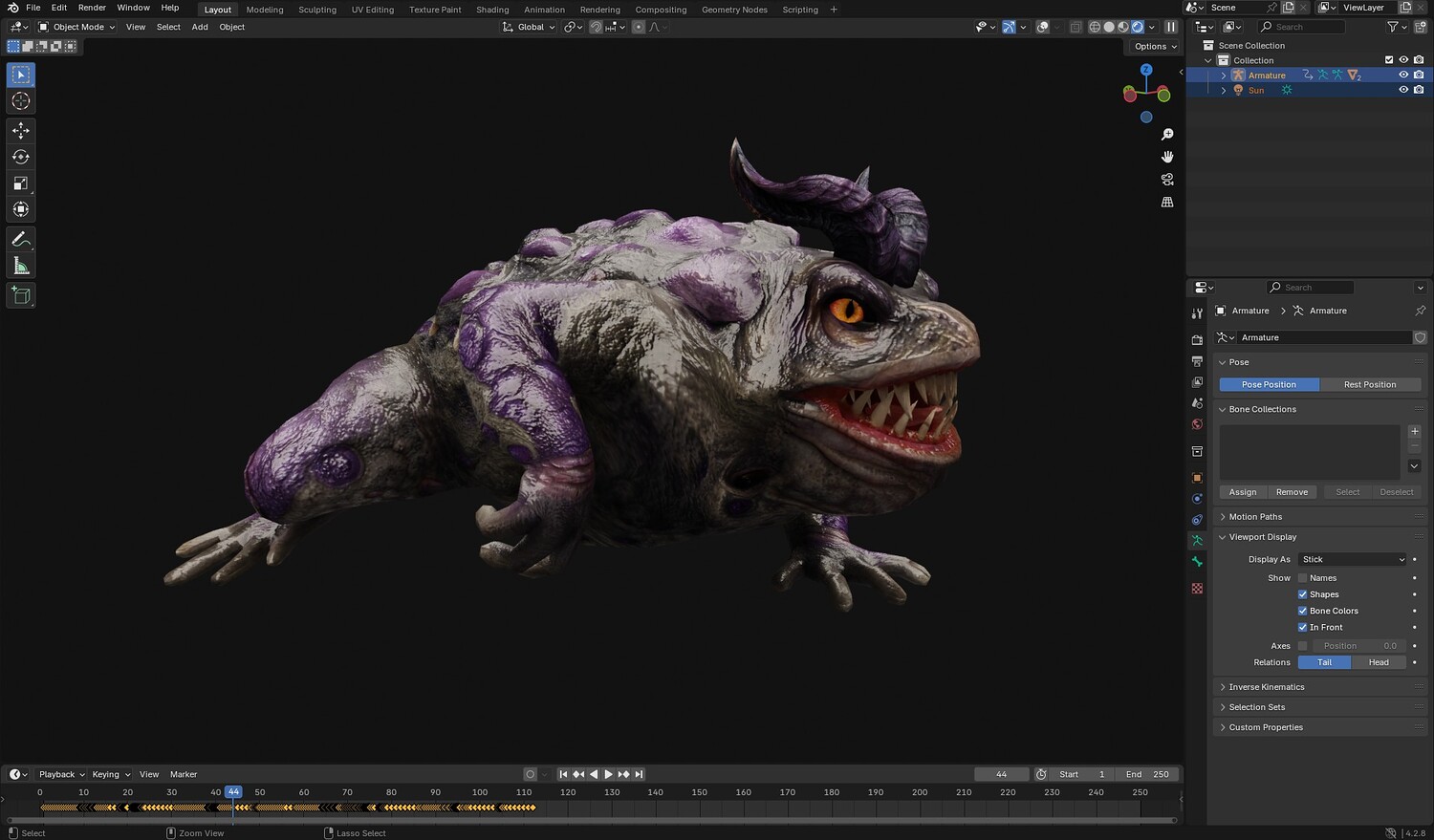The width and height of the screenshot is (1434, 840).
Task: Expand the Motion Paths panel
Action: point(1255,517)
